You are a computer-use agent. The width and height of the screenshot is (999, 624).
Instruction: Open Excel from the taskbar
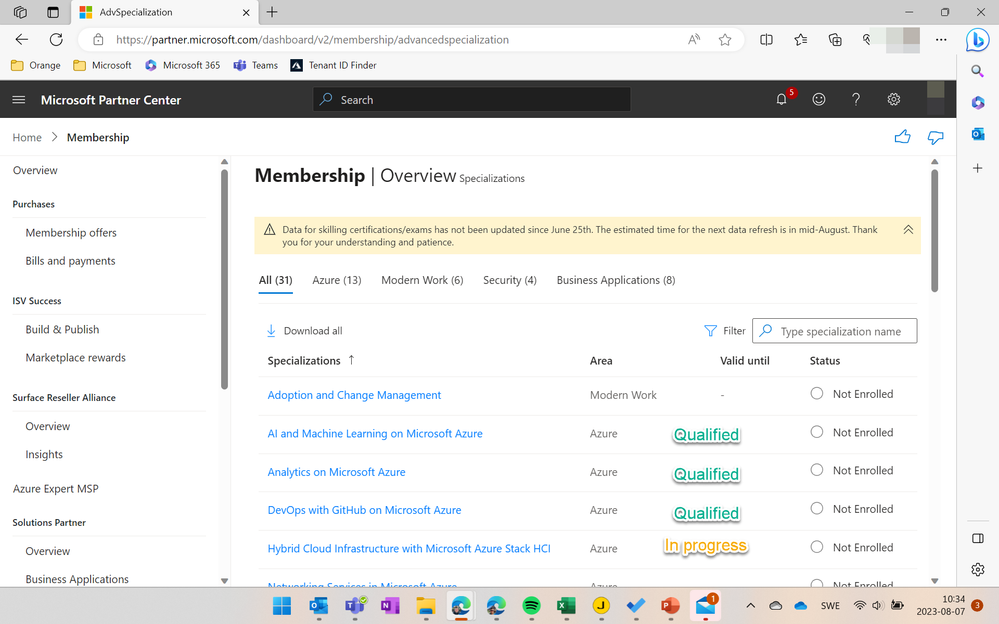[566, 606]
